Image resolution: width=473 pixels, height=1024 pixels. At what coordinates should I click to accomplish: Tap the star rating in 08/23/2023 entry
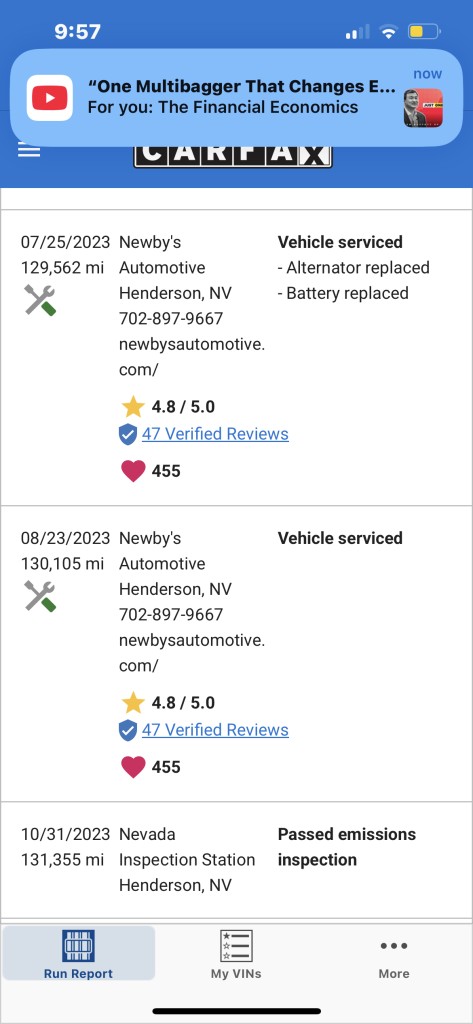pos(168,703)
